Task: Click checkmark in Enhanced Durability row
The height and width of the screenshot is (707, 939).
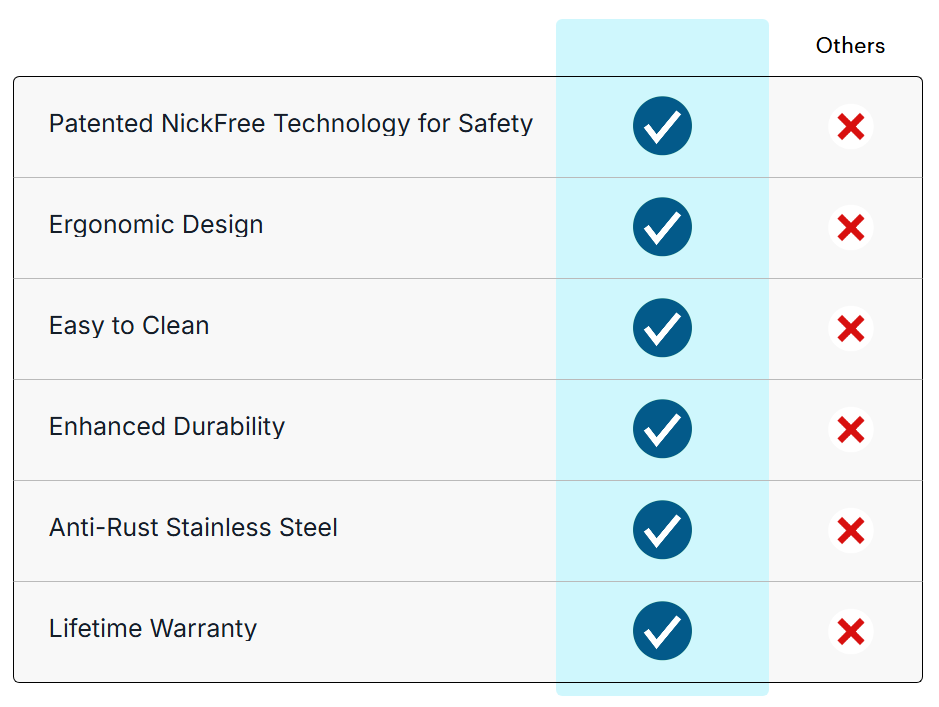Action: (x=662, y=429)
